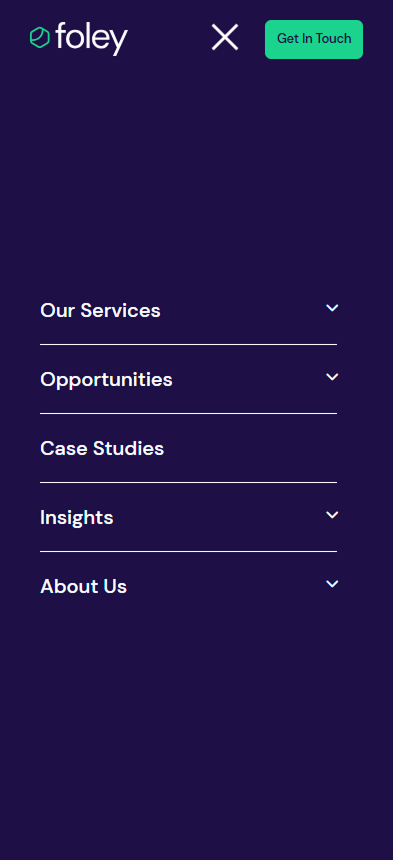Expand the About Us submenu
393x860 pixels.
(x=332, y=584)
